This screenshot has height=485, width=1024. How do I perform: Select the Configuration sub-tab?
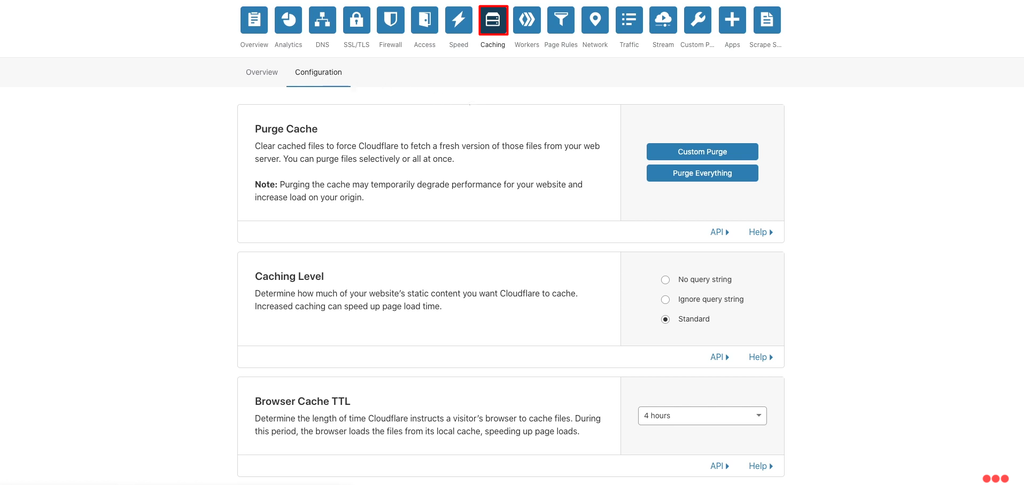(318, 73)
